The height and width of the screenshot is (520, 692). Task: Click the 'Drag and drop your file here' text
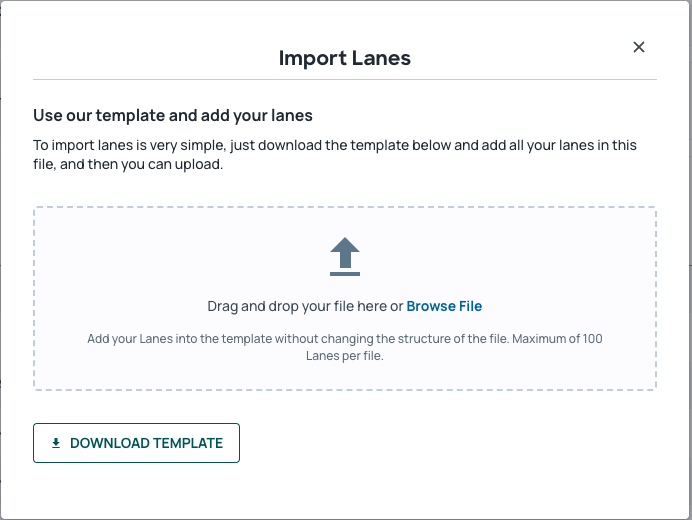pyautogui.click(x=297, y=306)
